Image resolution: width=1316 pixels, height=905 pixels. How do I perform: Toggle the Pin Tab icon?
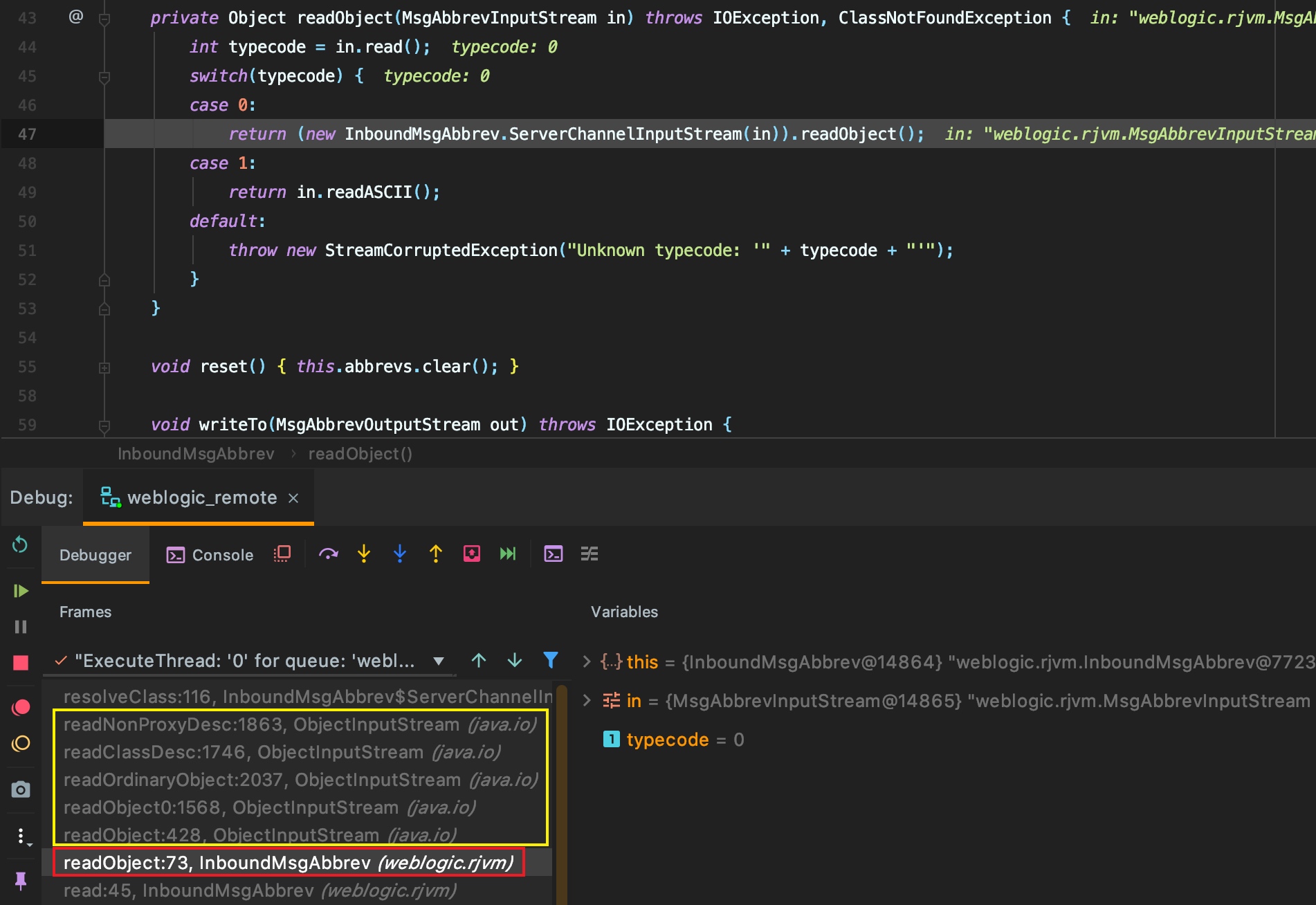coord(21,881)
